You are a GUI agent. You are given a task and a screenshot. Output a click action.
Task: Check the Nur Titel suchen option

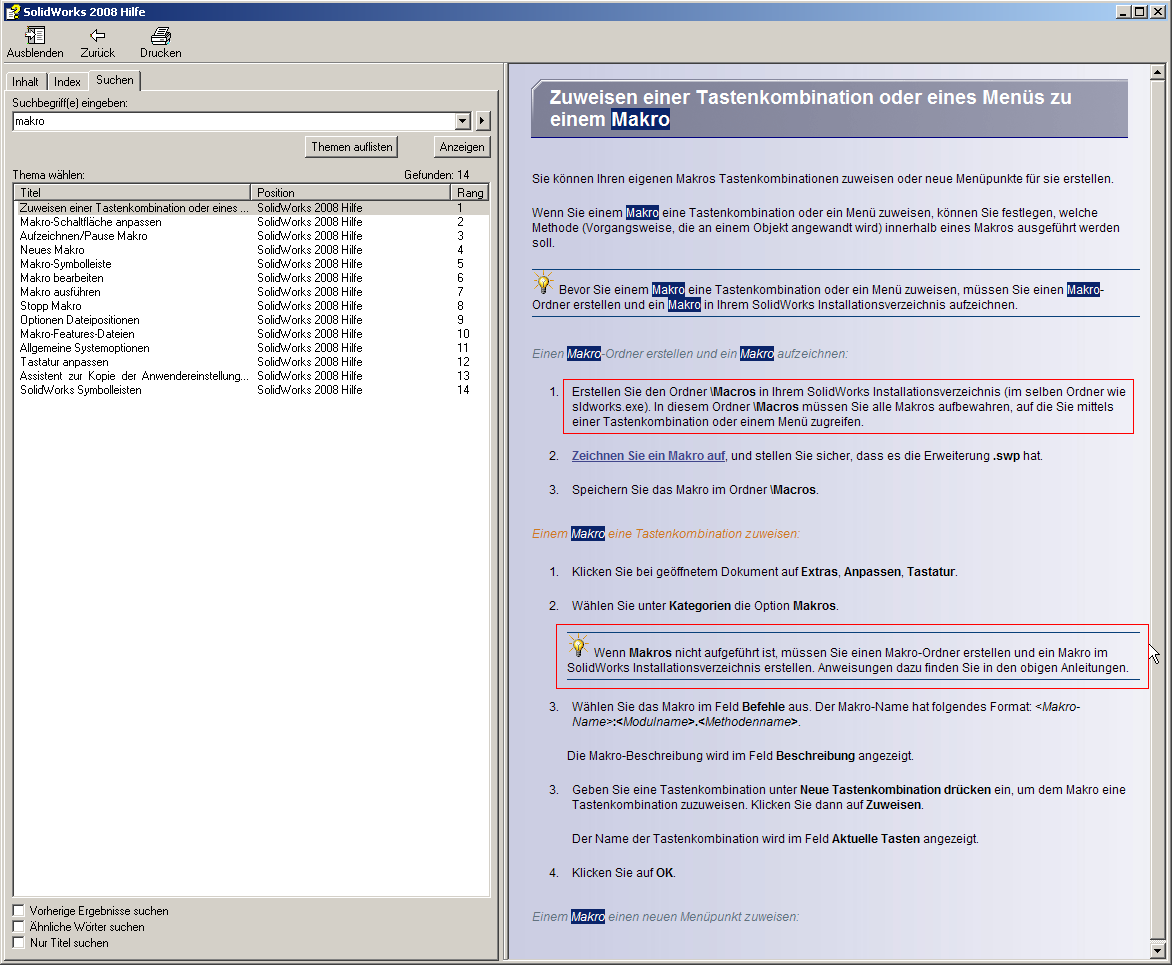pyautogui.click(x=19, y=943)
